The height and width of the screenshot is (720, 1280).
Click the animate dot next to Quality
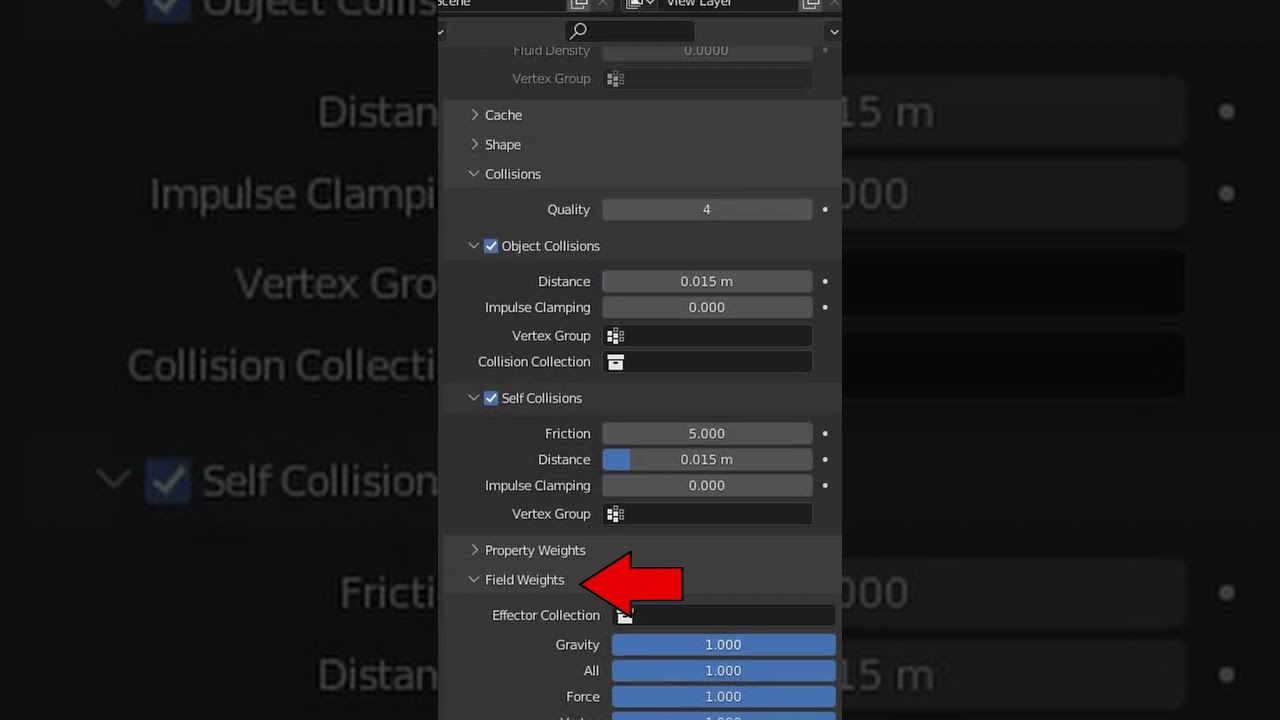[x=825, y=210]
